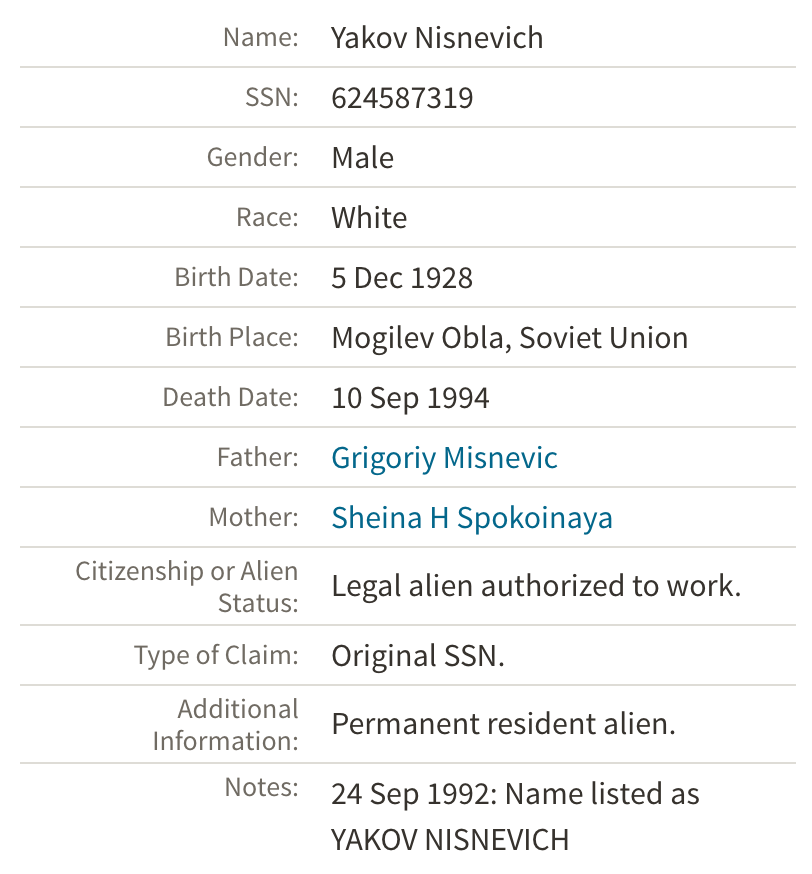Click the Original SSN claim value
812x874 pixels.
point(418,656)
